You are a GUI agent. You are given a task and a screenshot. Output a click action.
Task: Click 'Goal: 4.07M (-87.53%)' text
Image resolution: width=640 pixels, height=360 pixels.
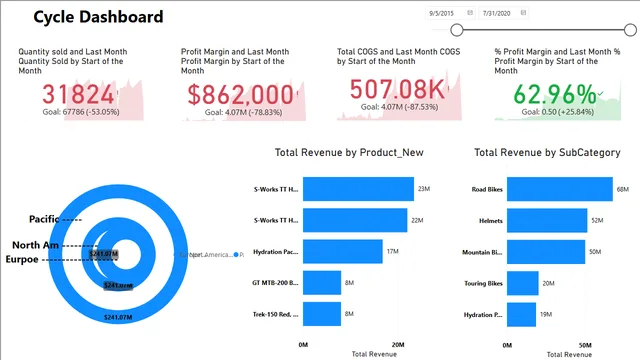point(399,107)
